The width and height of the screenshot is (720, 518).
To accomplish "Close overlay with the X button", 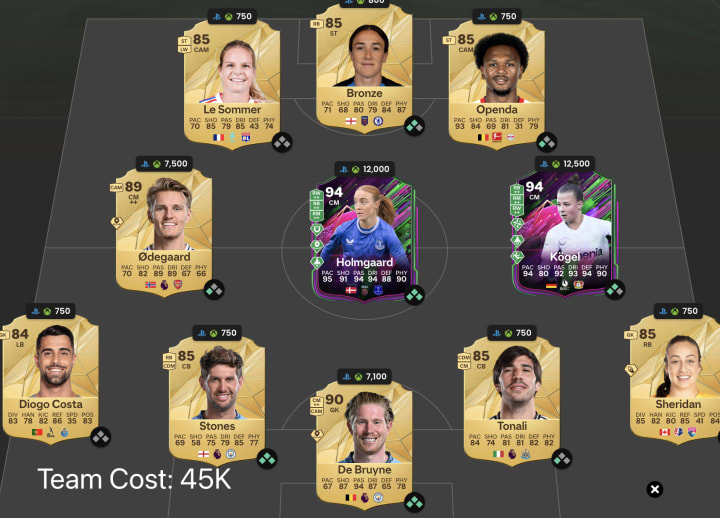I will pyautogui.click(x=655, y=489).
